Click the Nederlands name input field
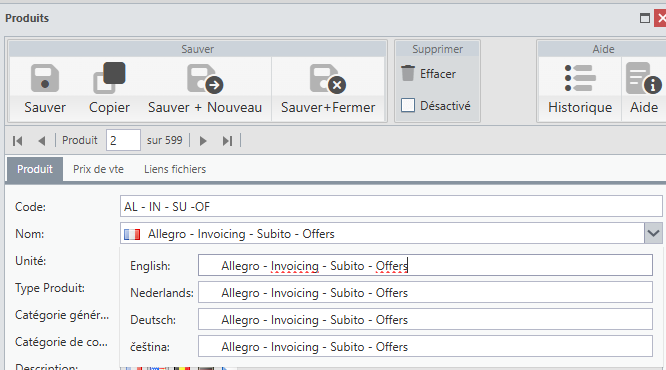666x370 pixels. 425,292
